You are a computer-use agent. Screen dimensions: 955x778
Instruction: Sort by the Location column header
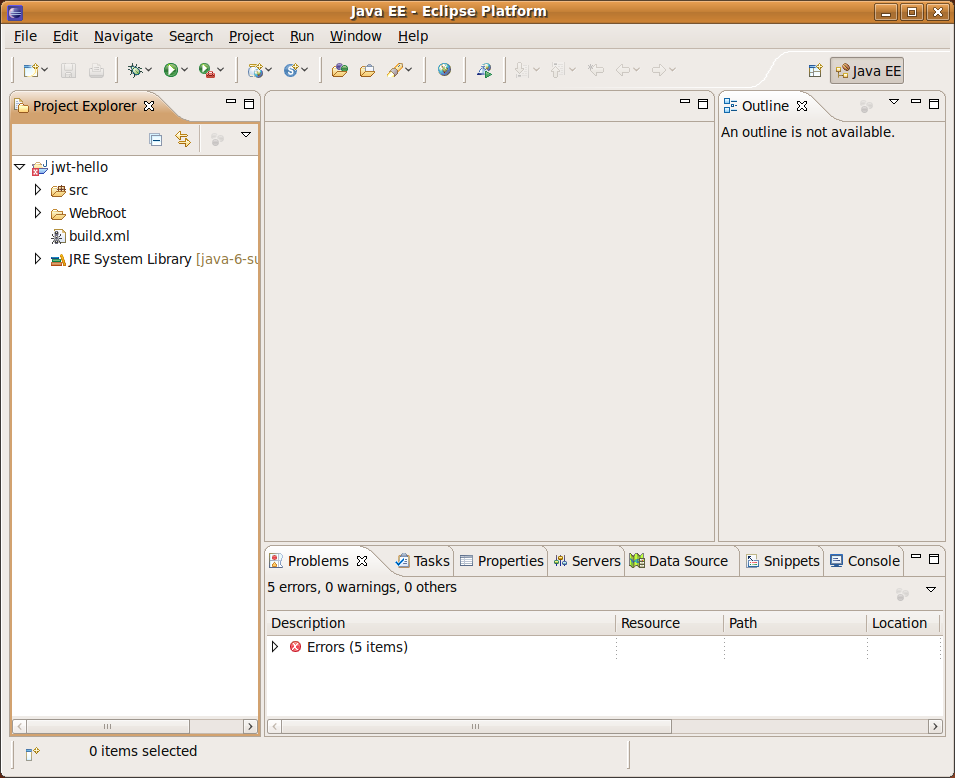pos(904,623)
